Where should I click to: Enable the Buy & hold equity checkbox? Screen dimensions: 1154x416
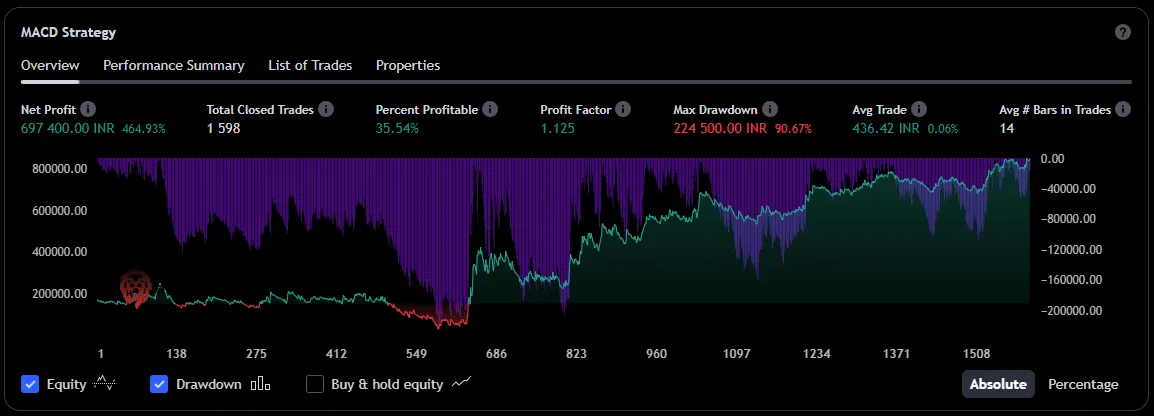click(315, 384)
